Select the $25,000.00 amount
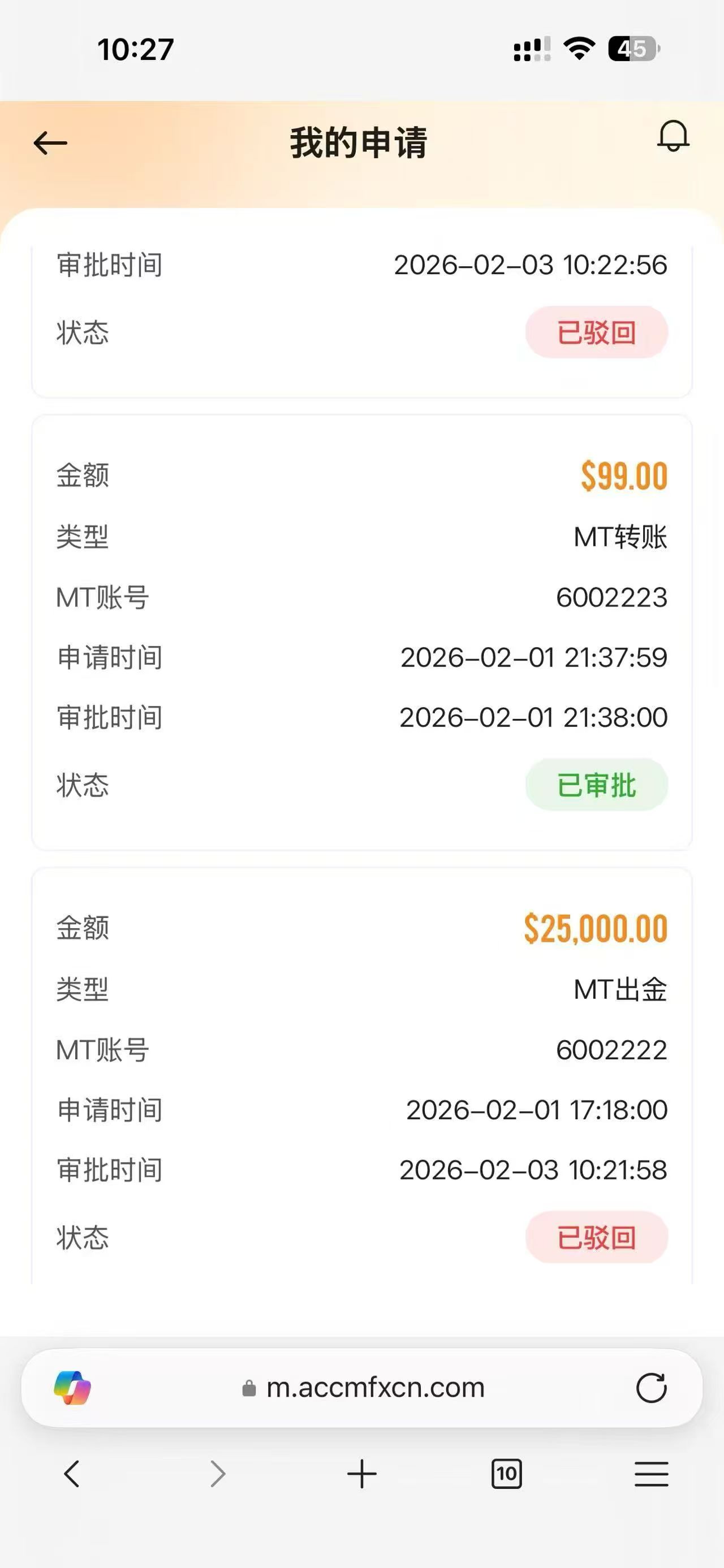The image size is (724, 1568). tap(595, 929)
